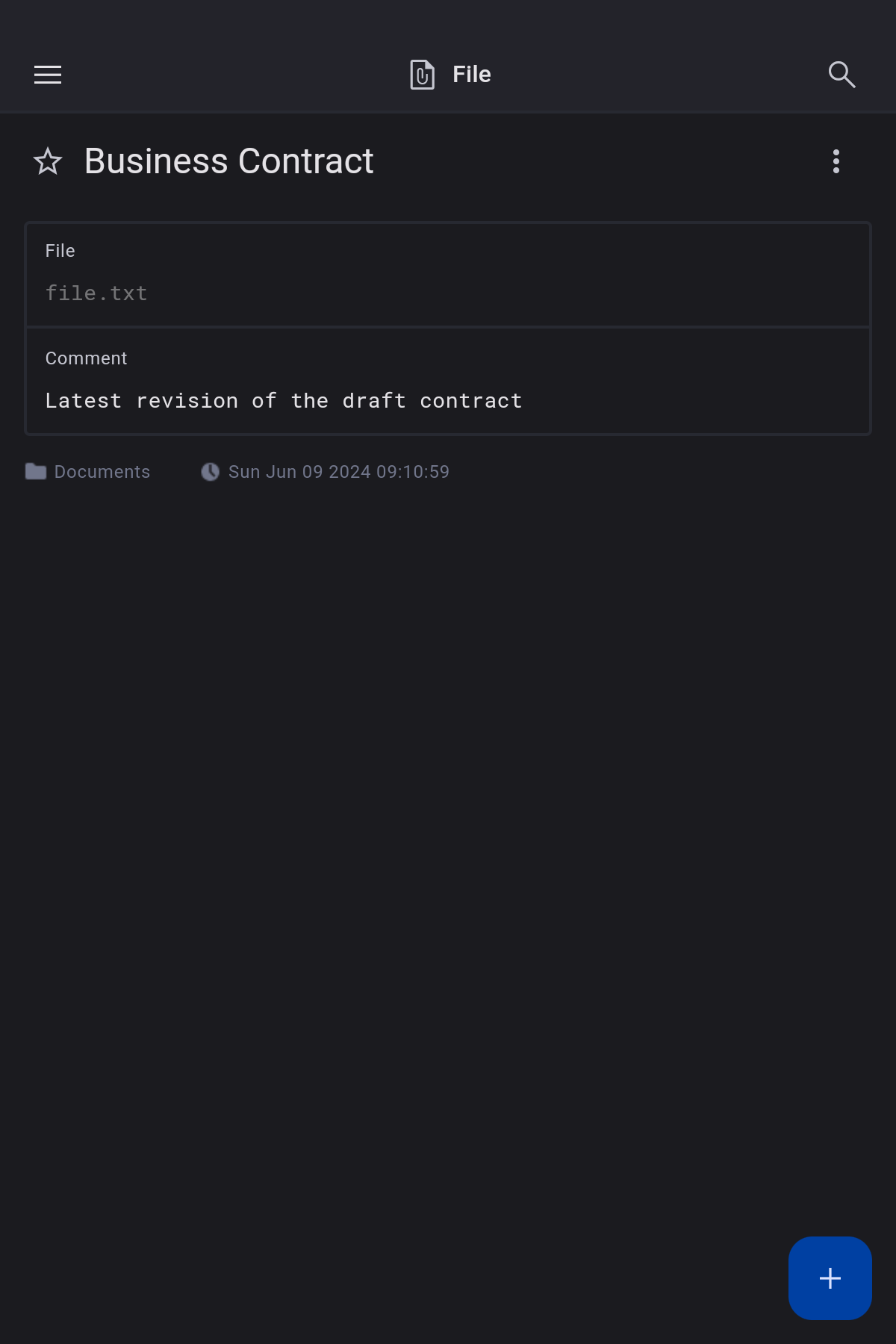This screenshot has height=1344, width=896.
Task: Click the comment text "Latest revision of the draft contract"
Action: [284, 401]
